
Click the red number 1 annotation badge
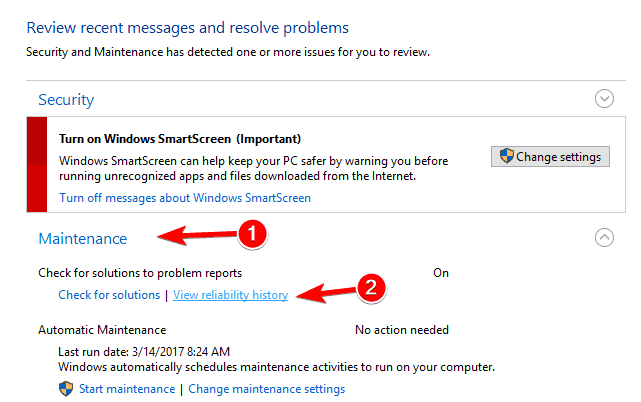(252, 234)
